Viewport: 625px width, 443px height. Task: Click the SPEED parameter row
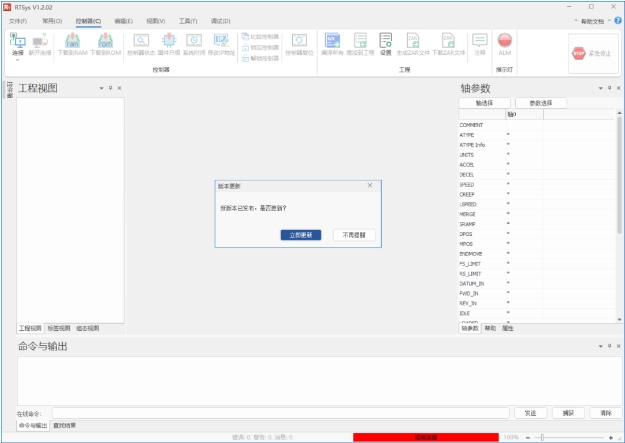coord(536,185)
